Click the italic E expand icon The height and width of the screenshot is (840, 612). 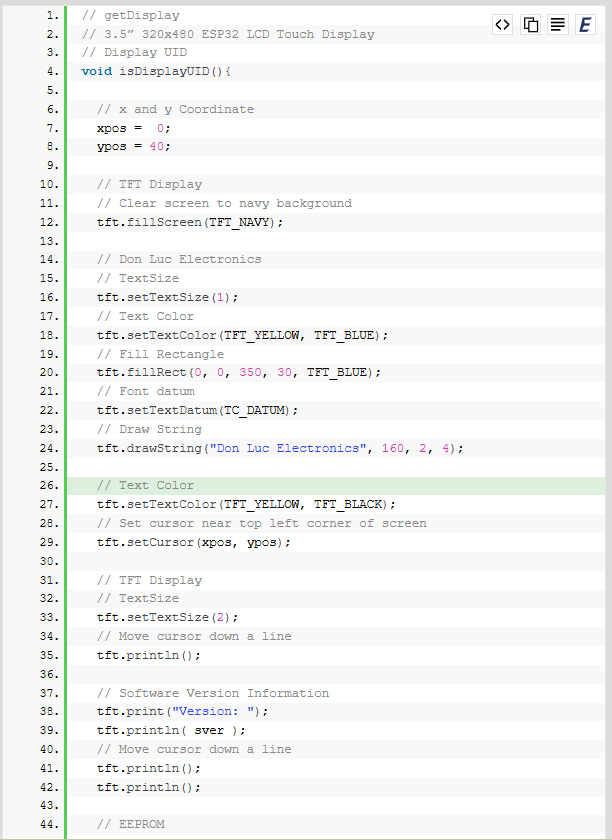pyautogui.click(x=586, y=25)
